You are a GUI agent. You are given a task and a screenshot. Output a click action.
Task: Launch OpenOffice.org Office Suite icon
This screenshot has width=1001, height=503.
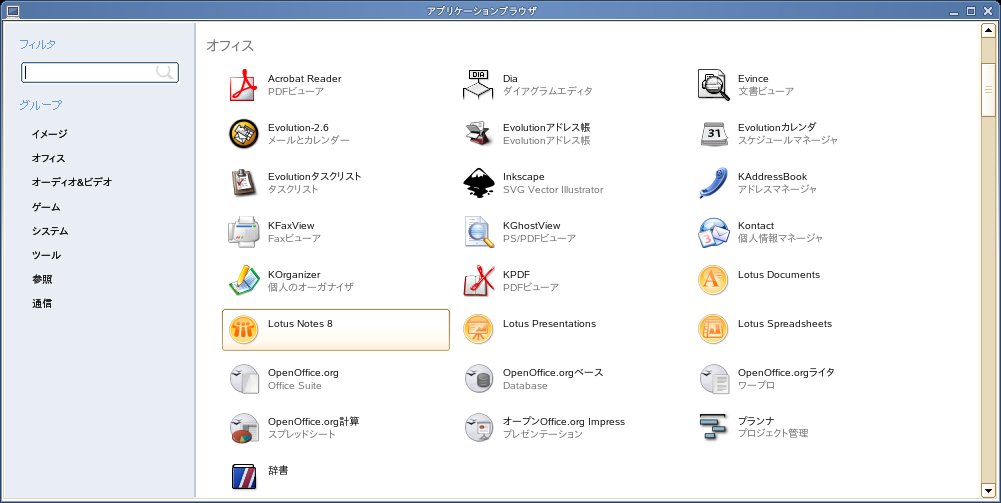point(243,379)
